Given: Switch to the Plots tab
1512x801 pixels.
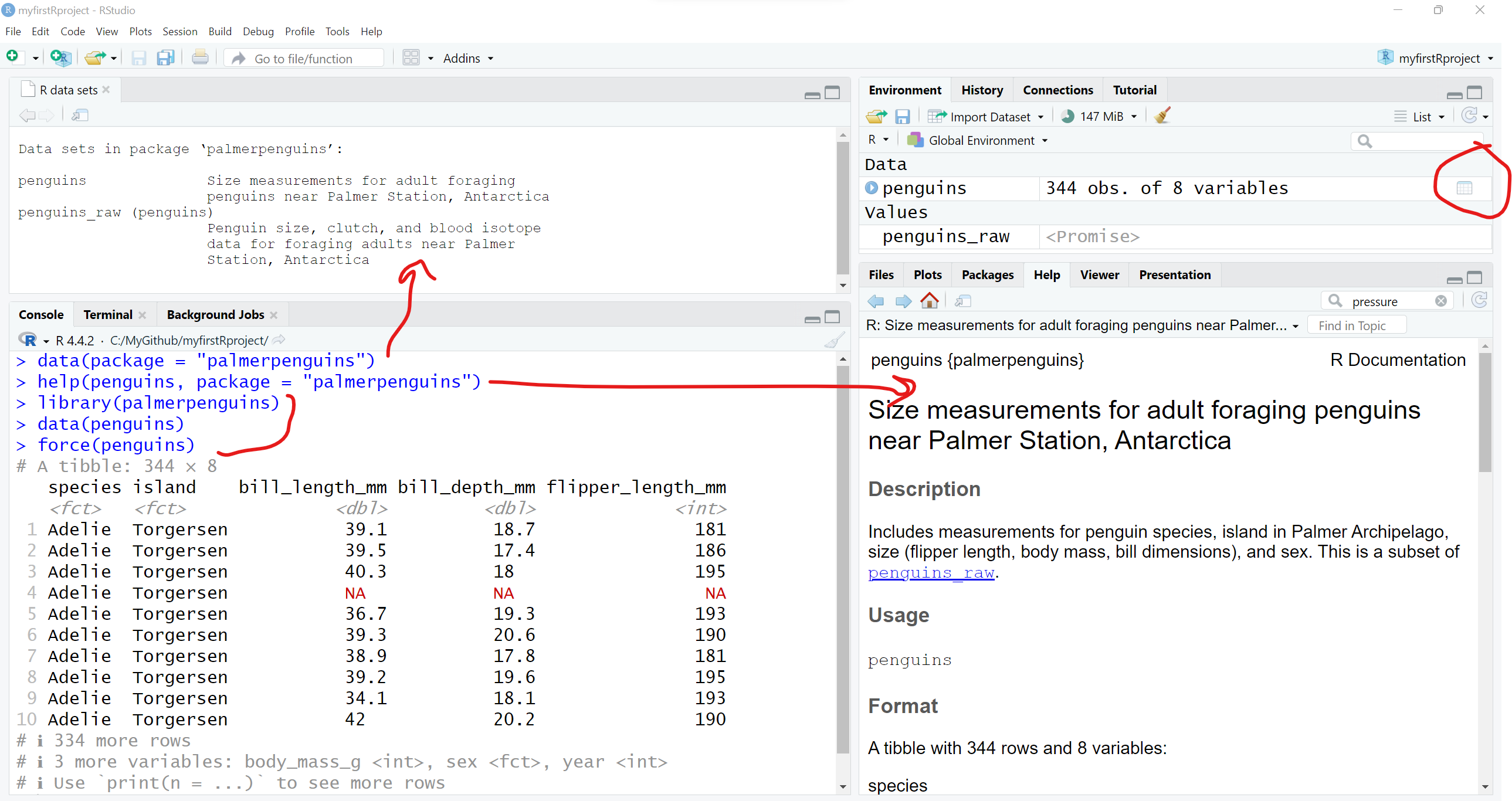Looking at the screenshot, I should click(x=927, y=274).
